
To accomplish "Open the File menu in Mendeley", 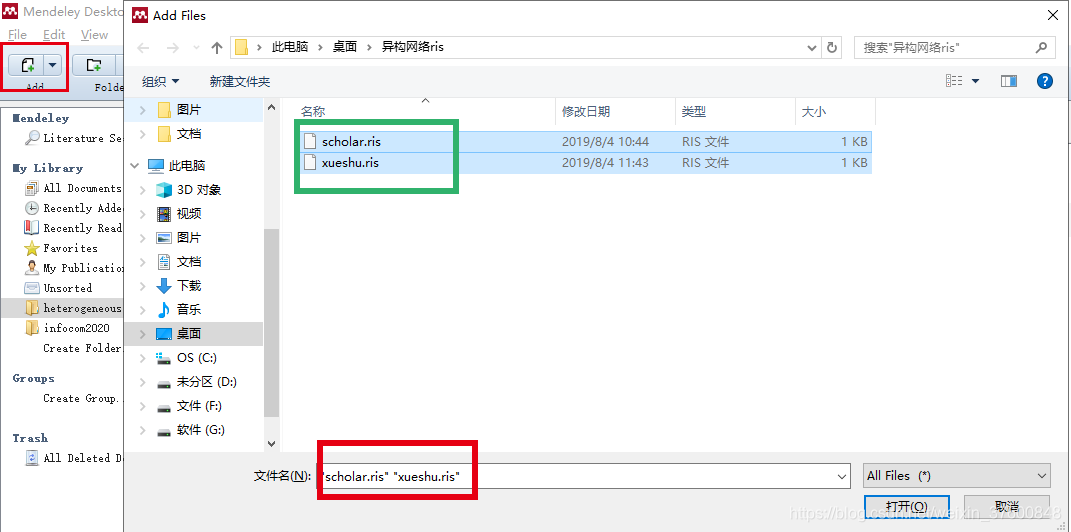I will coord(17,34).
